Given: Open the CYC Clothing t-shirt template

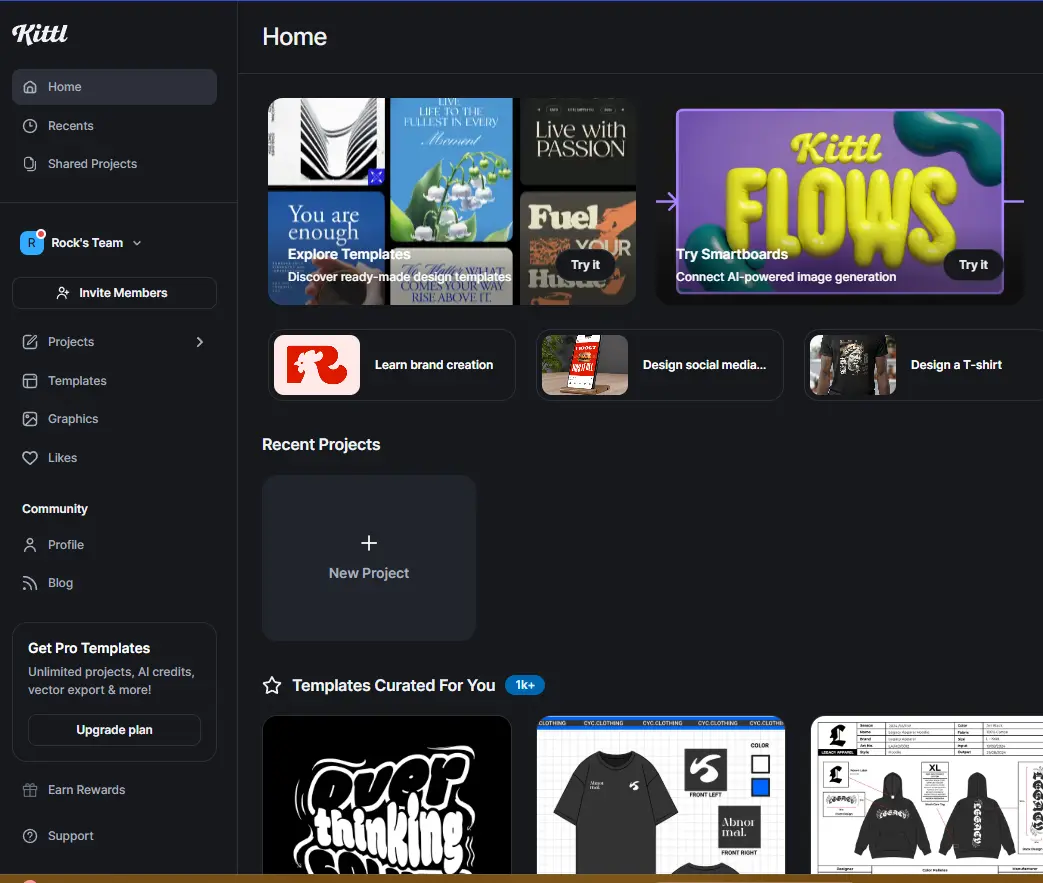Looking at the screenshot, I should pos(661,795).
